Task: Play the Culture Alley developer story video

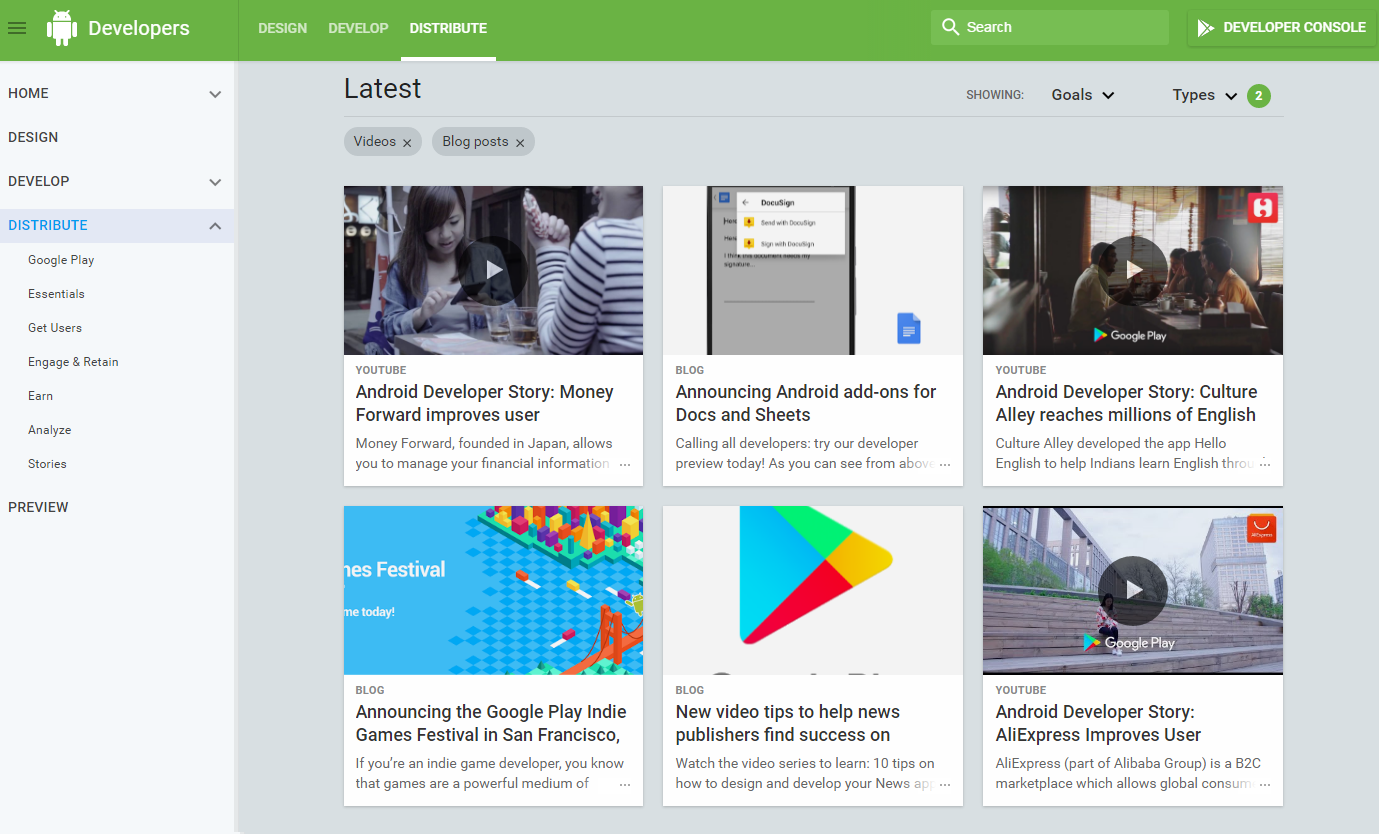Action: pos(1132,269)
